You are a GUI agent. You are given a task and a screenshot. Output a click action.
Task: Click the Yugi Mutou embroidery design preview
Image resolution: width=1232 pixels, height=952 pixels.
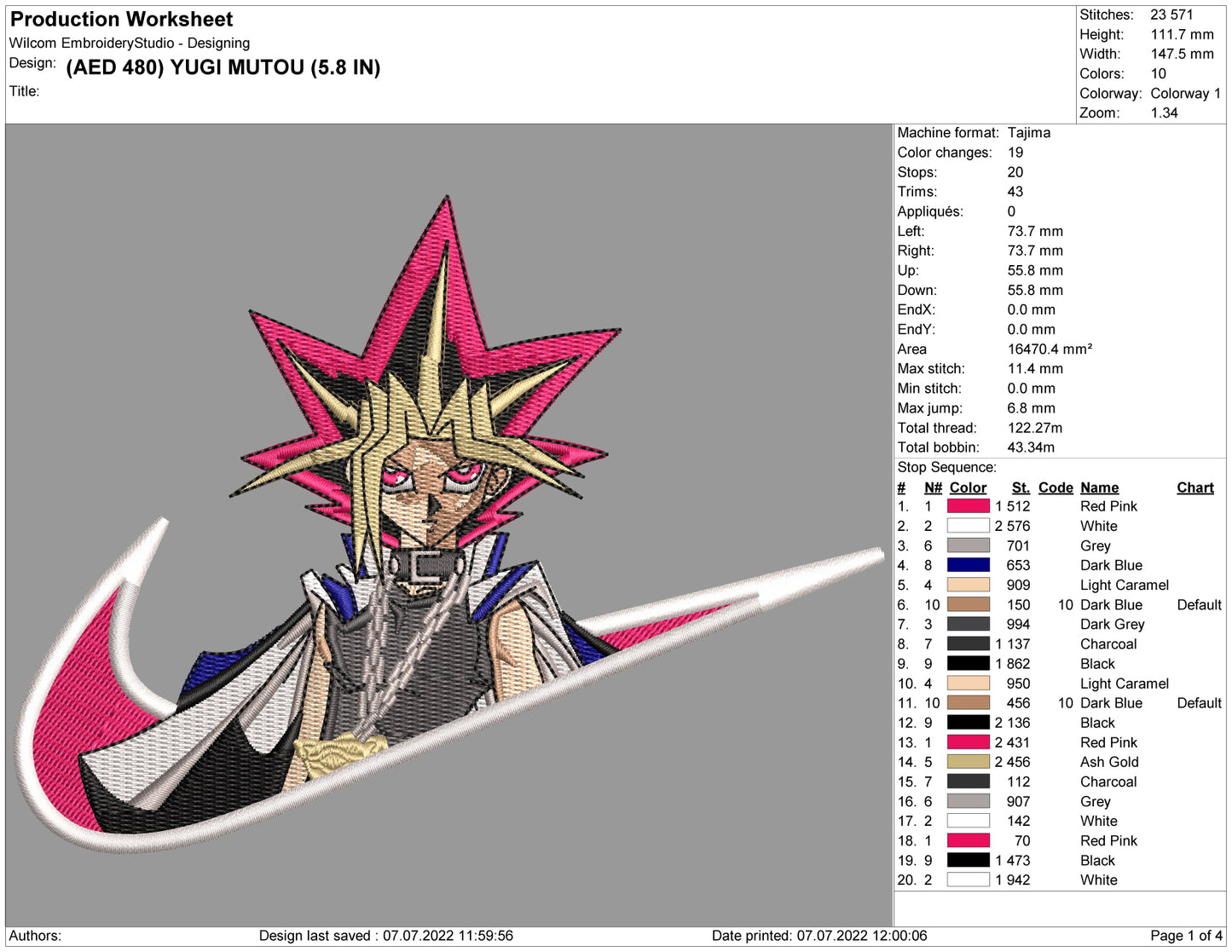[x=449, y=524]
